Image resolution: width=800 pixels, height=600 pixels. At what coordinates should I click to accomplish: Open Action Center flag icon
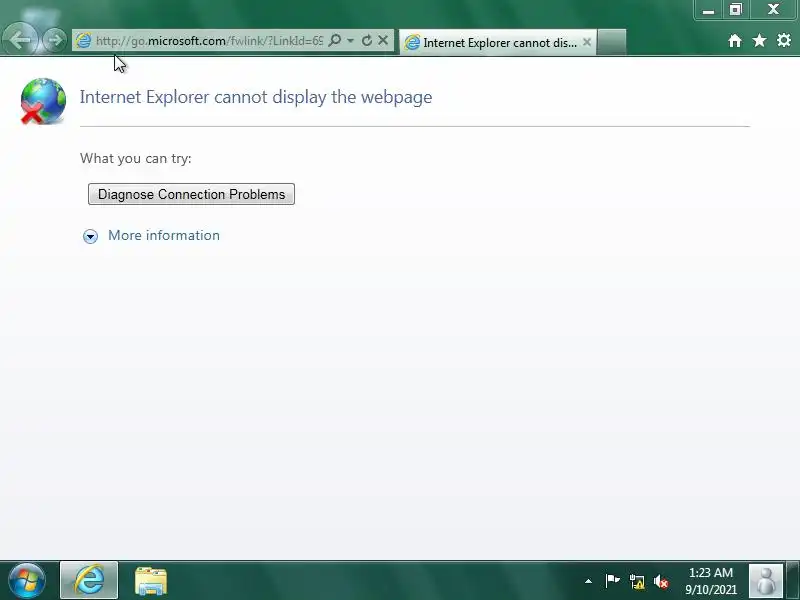pyautogui.click(x=612, y=581)
